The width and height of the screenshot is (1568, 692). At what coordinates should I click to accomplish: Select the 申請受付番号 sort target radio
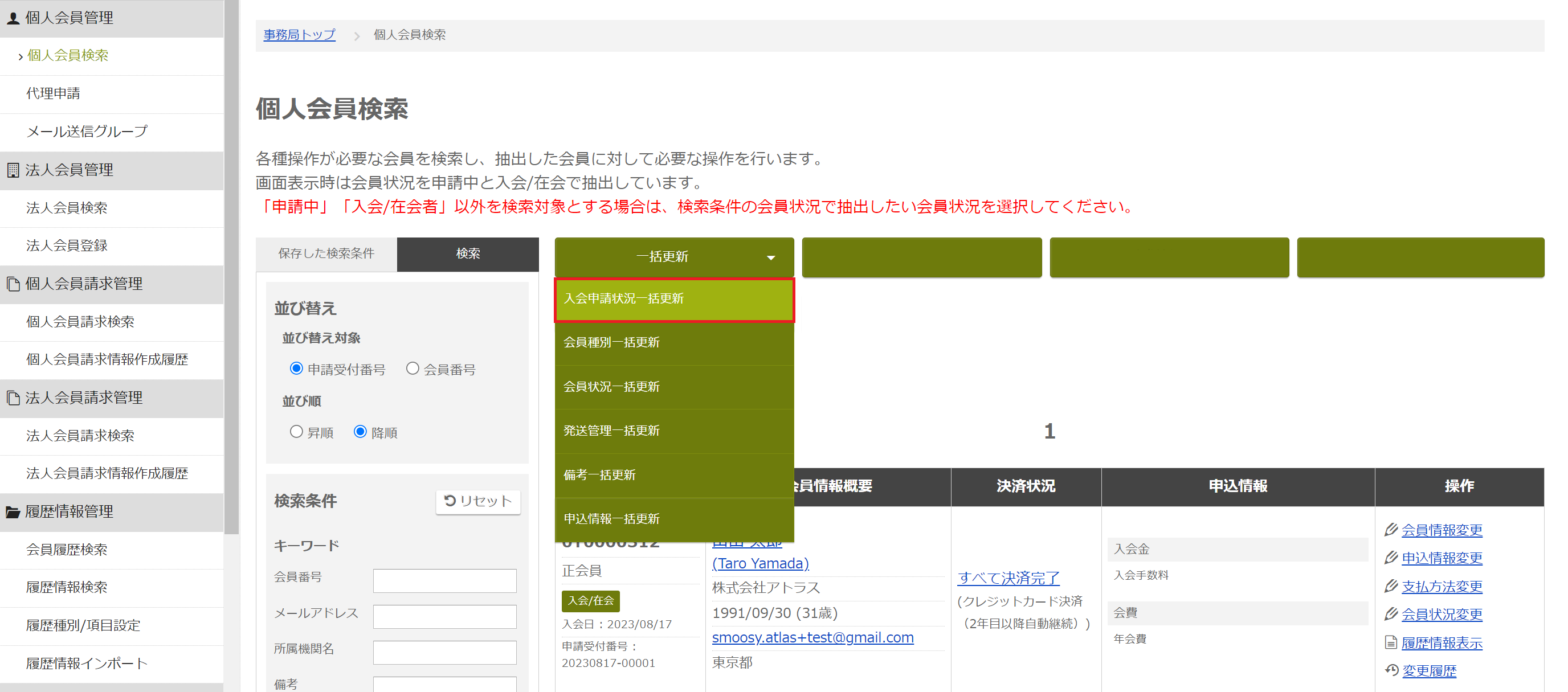(x=296, y=368)
